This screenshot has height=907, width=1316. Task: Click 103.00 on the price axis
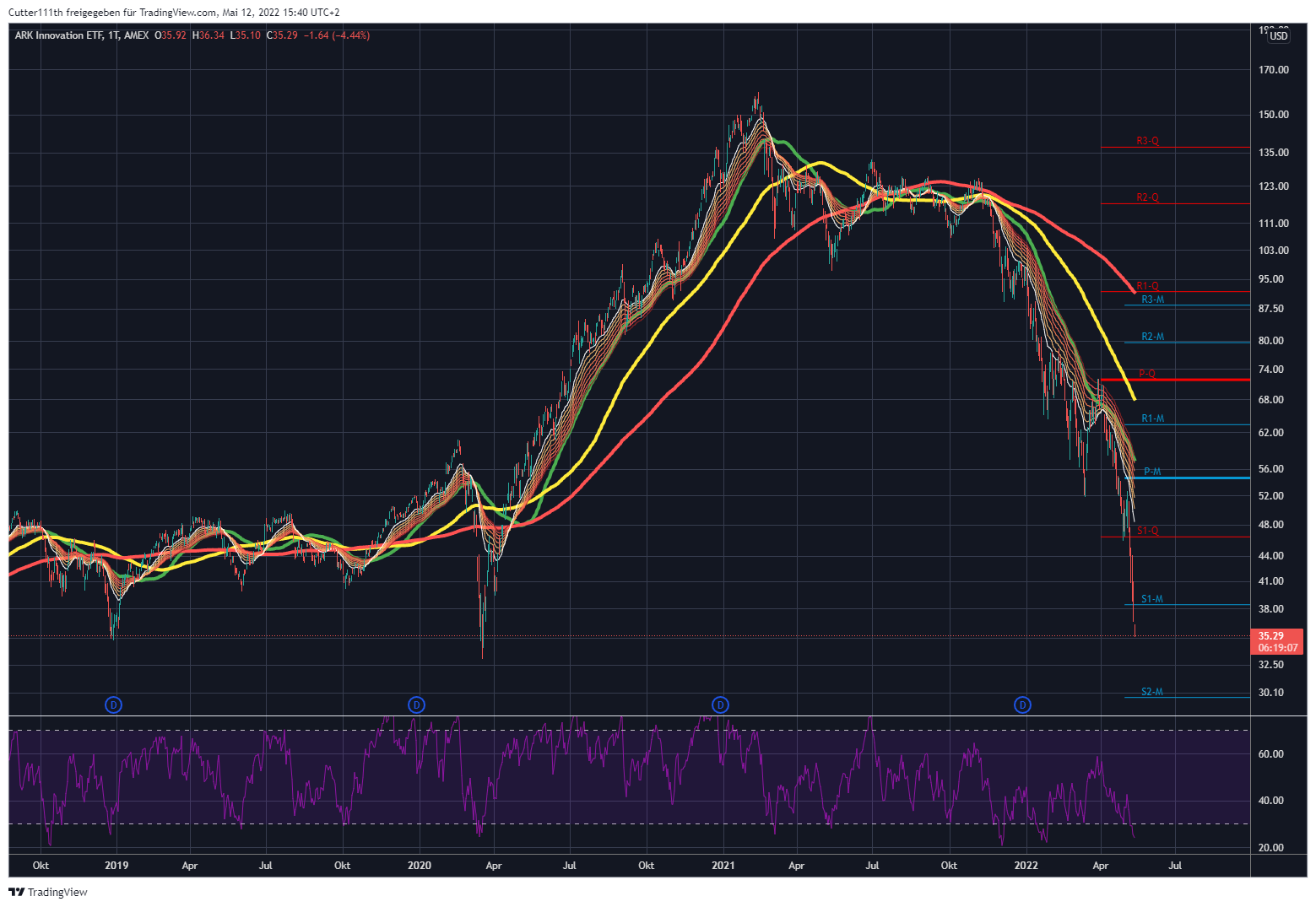point(1274,251)
